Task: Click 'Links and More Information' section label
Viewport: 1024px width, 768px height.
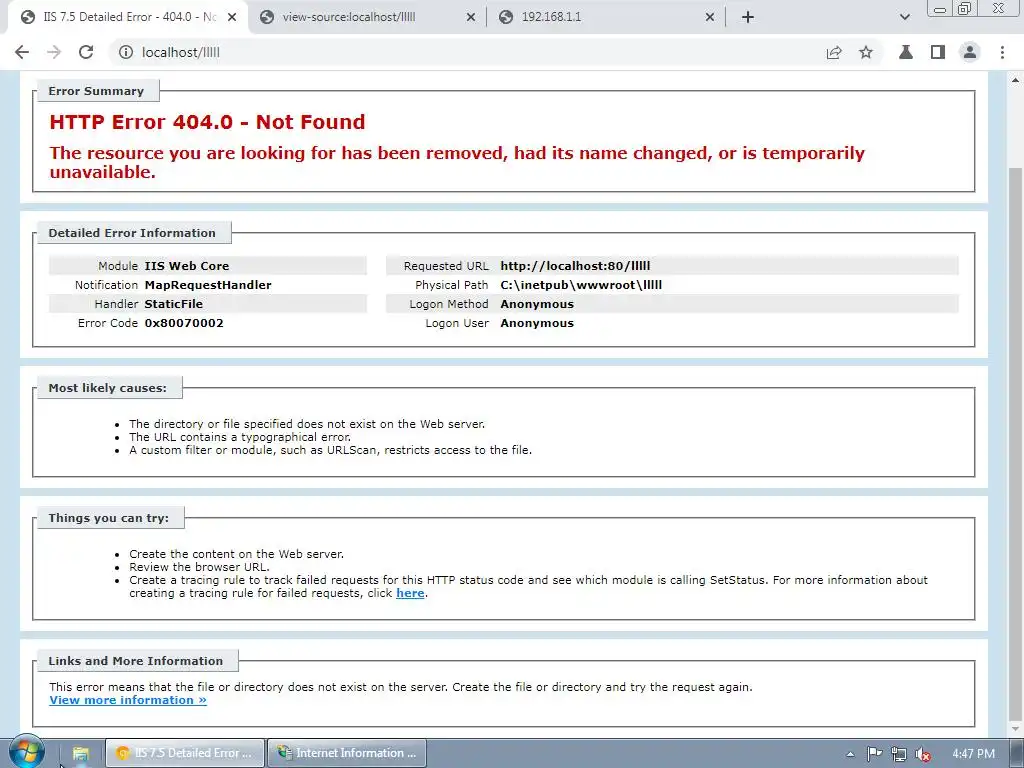Action: (136, 661)
